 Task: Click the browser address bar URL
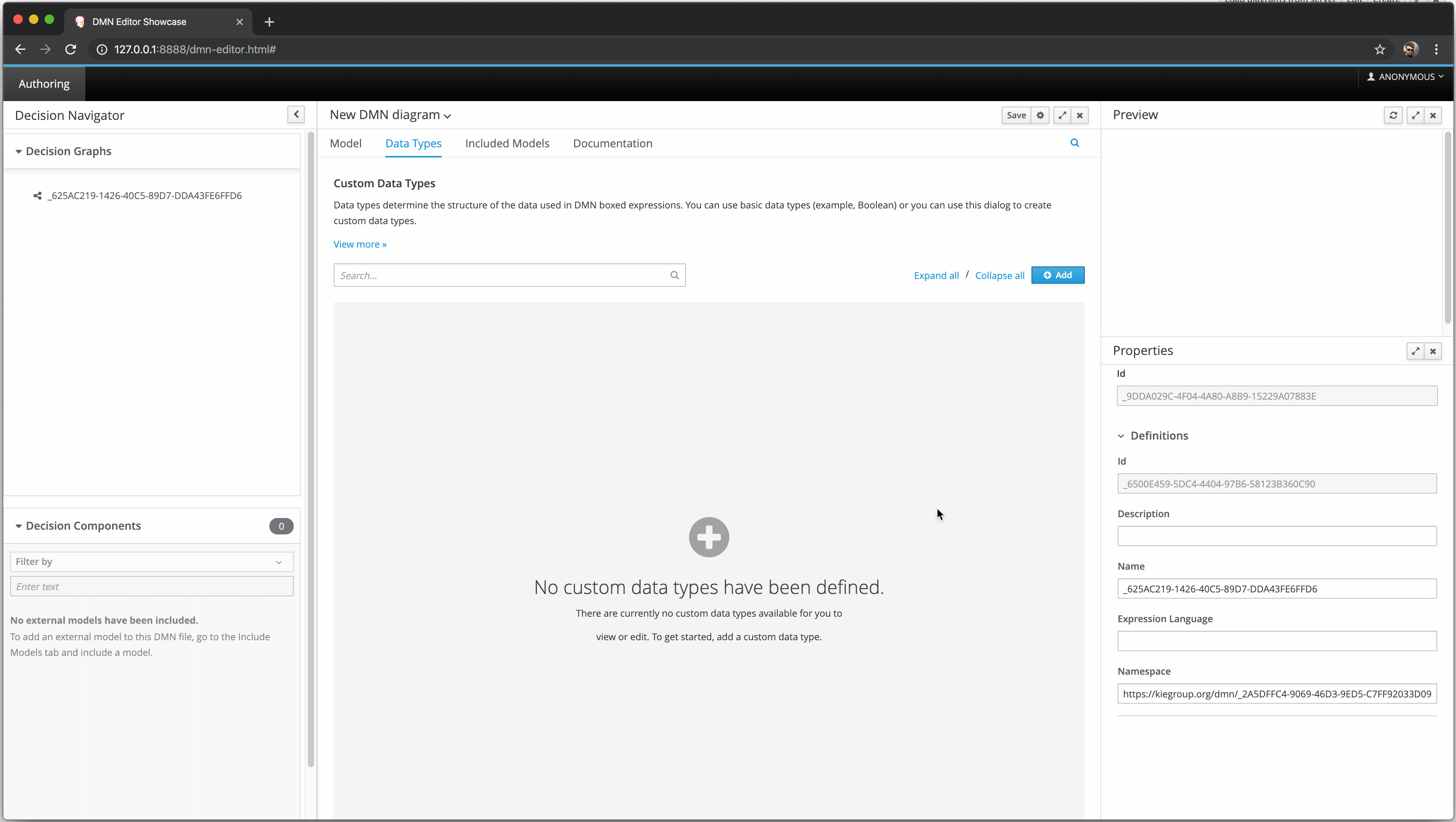click(195, 49)
